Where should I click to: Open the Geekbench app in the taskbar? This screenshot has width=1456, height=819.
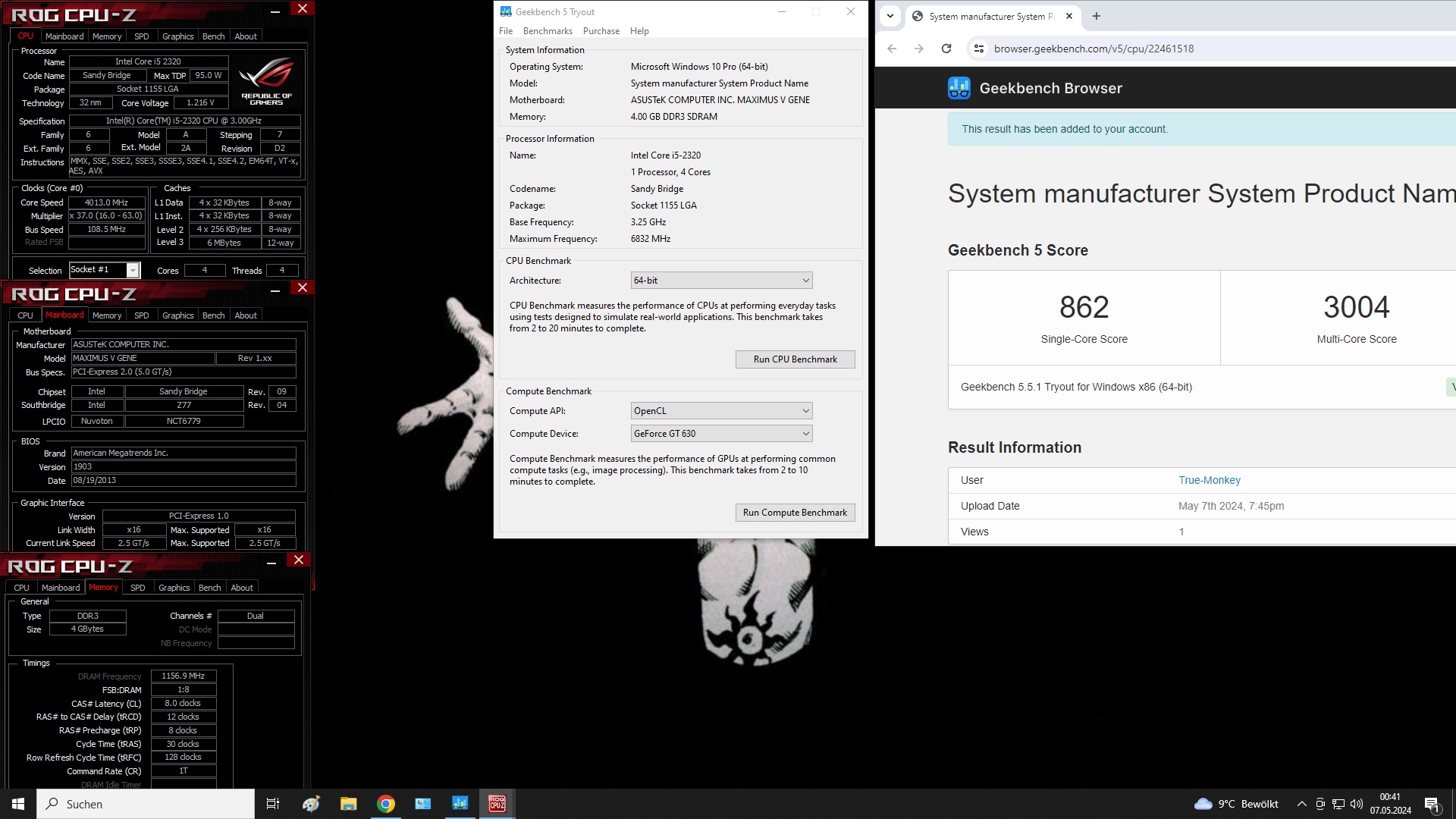point(460,804)
